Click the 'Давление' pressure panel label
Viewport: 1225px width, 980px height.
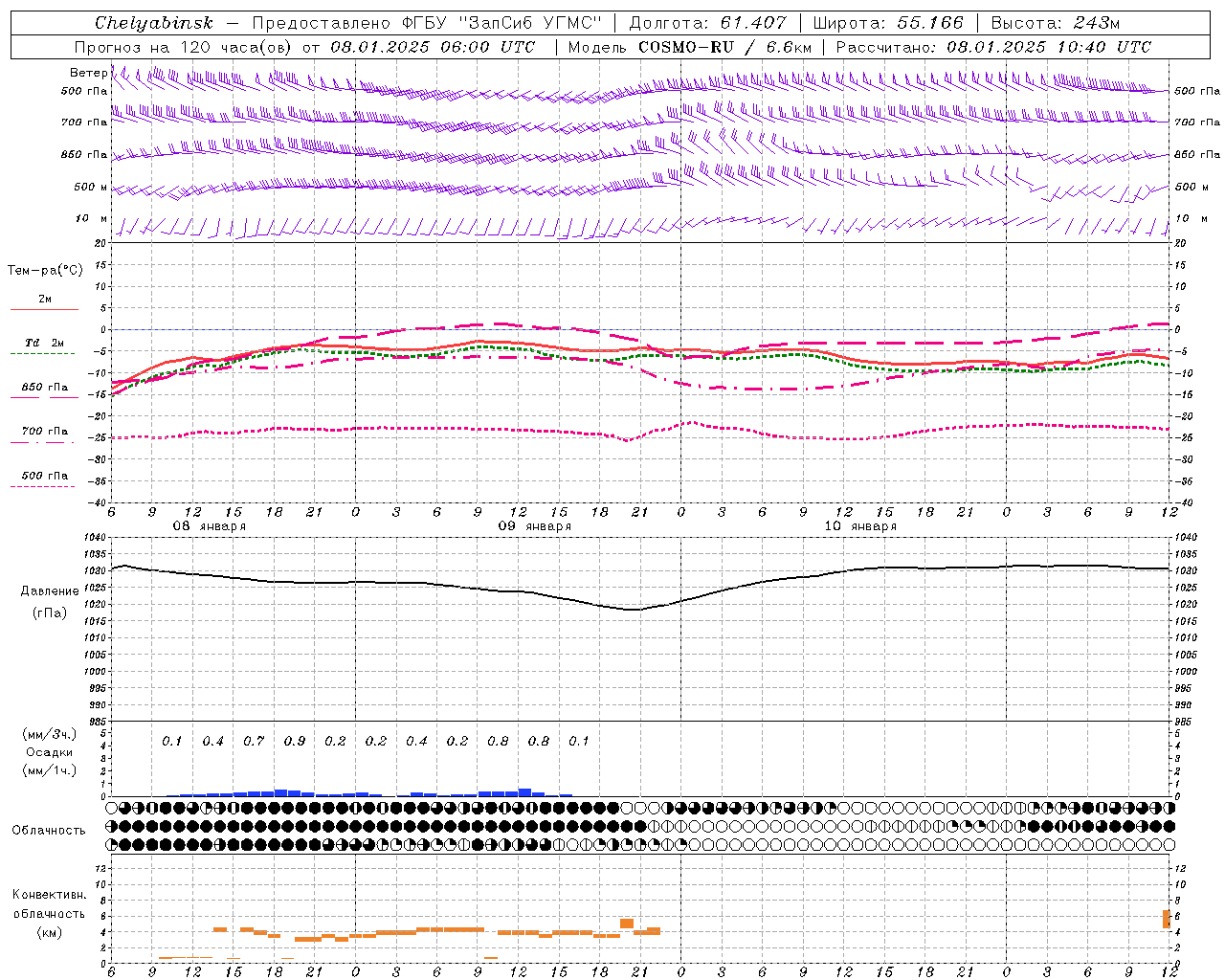coord(50,591)
